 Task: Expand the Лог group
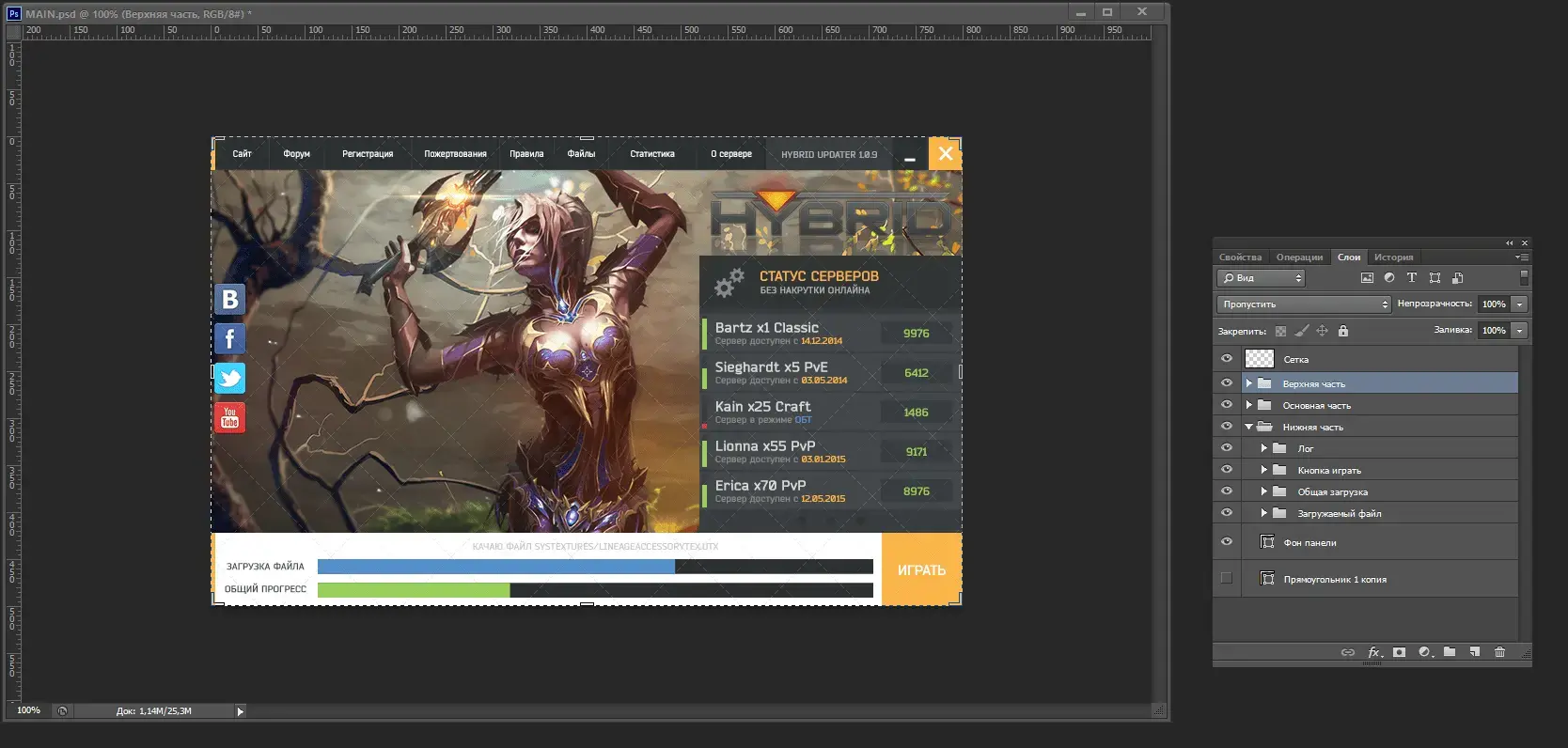pyautogui.click(x=1264, y=448)
